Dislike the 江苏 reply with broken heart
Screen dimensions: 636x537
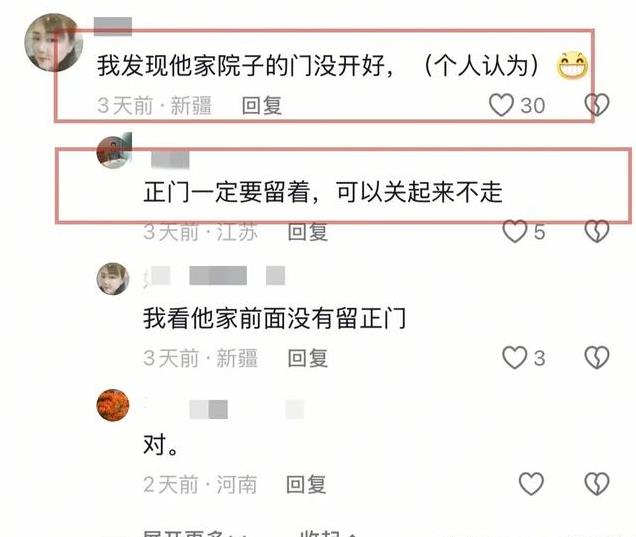tap(597, 232)
